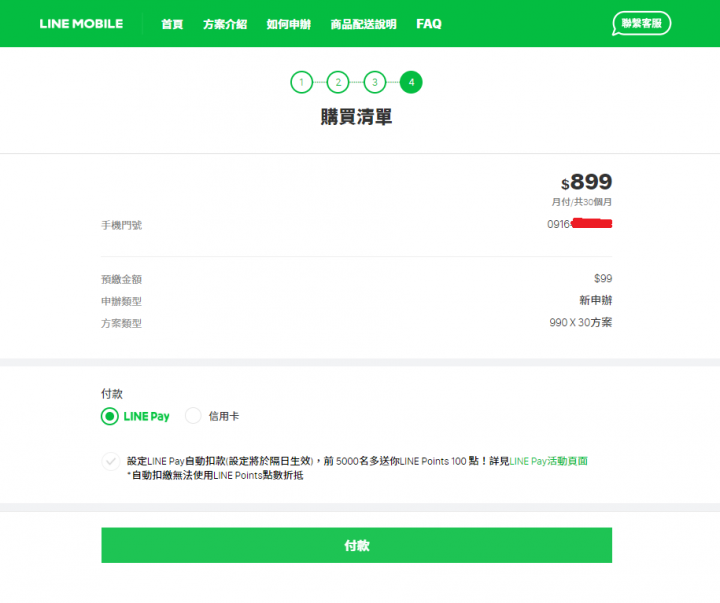
Task: Jump to step 2 circle
Action: pyautogui.click(x=338, y=82)
